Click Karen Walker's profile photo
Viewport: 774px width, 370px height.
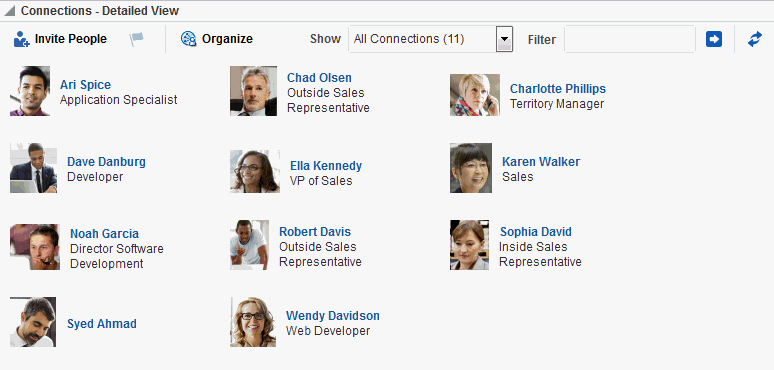(x=471, y=168)
